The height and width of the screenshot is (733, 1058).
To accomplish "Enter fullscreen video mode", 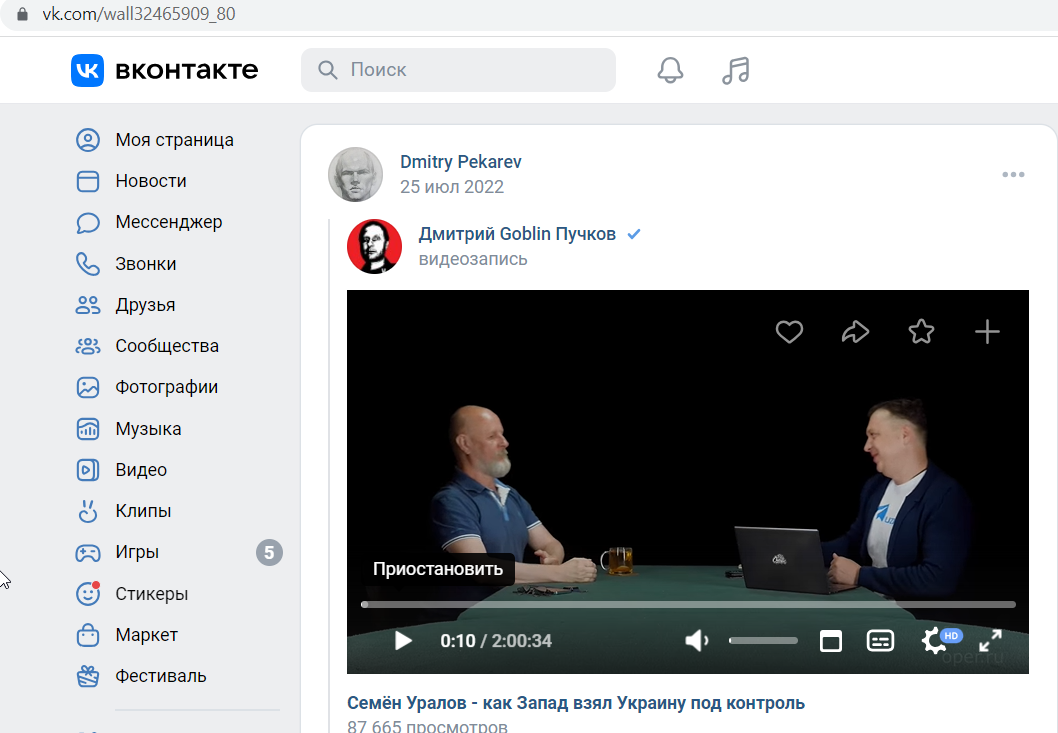I will [991, 641].
